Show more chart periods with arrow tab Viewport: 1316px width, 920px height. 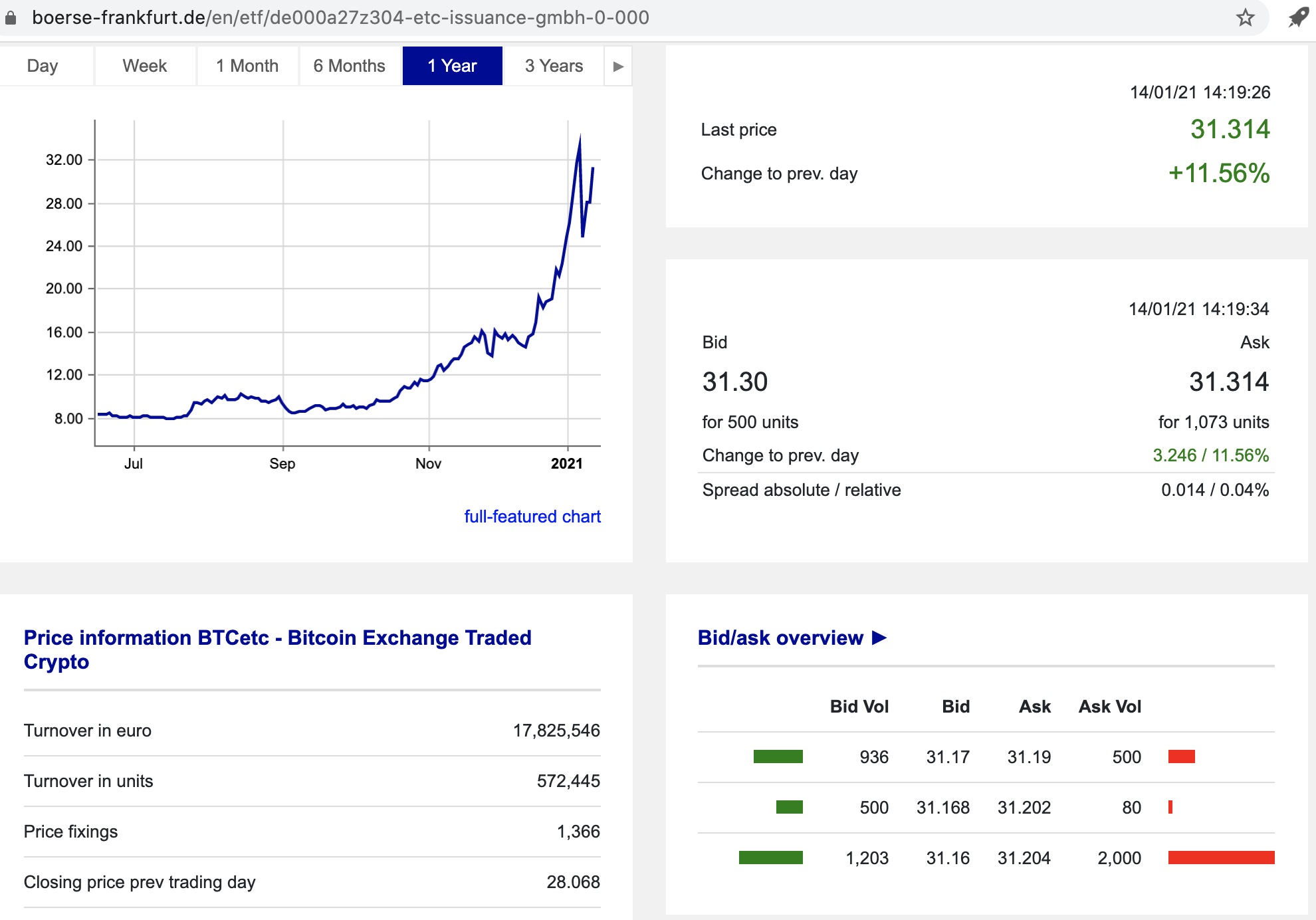click(618, 66)
